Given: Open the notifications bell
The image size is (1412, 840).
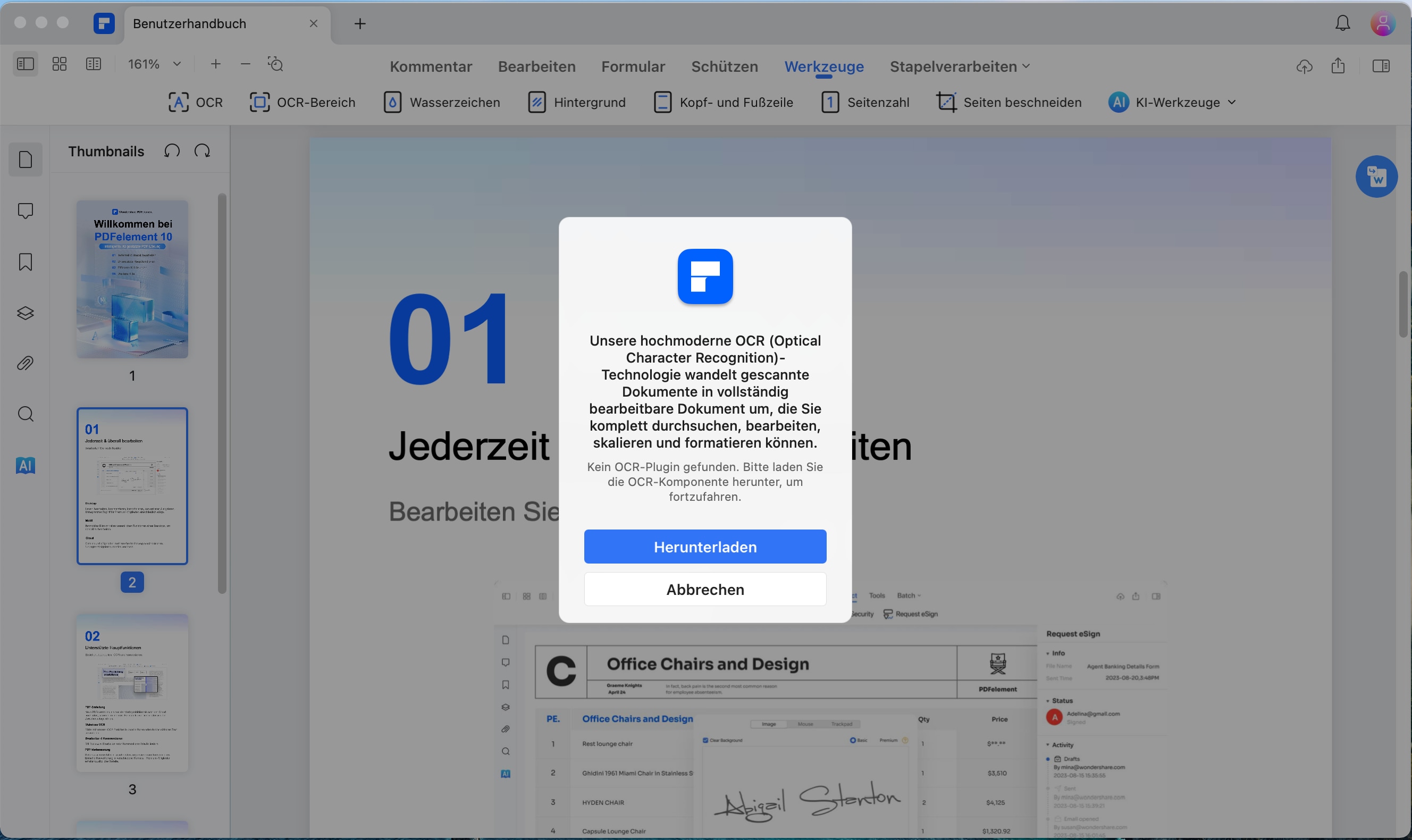Looking at the screenshot, I should click(1343, 23).
